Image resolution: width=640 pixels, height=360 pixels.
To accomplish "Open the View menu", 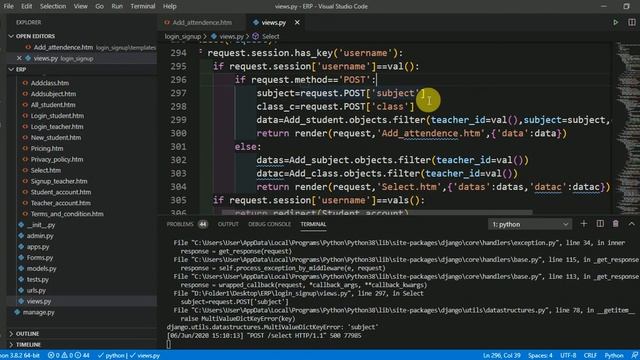I will click(80, 6).
